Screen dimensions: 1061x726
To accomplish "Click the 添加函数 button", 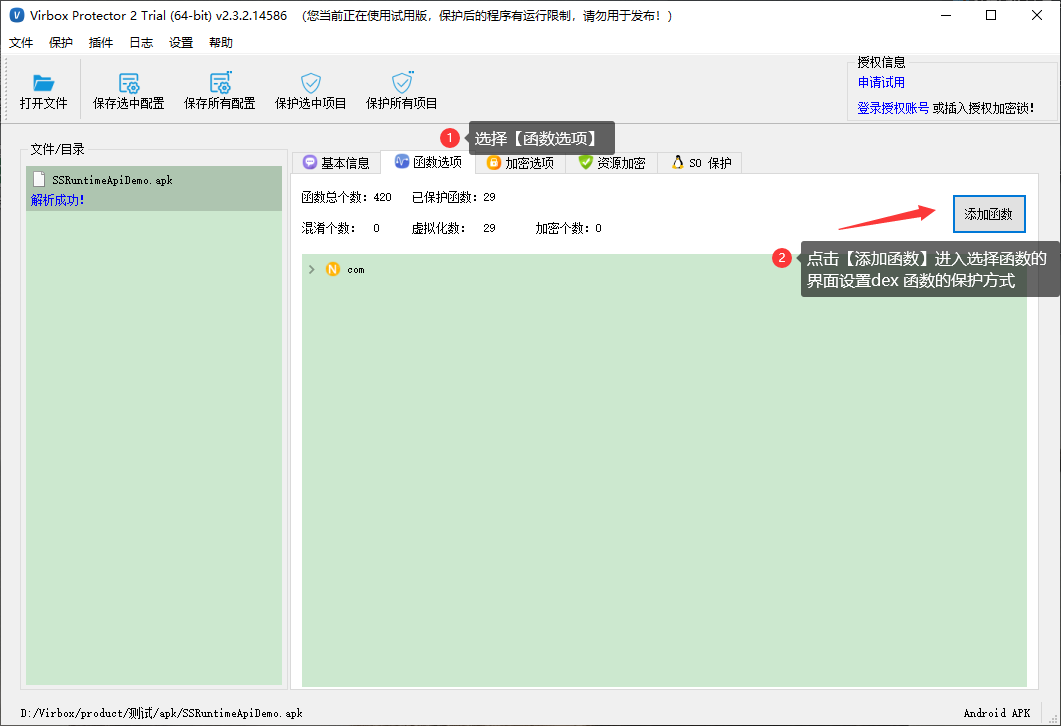I will [989, 214].
